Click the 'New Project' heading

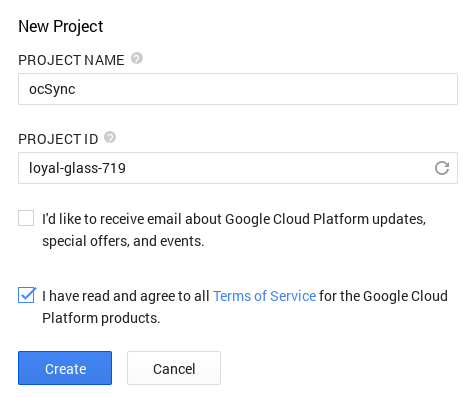coord(61,26)
